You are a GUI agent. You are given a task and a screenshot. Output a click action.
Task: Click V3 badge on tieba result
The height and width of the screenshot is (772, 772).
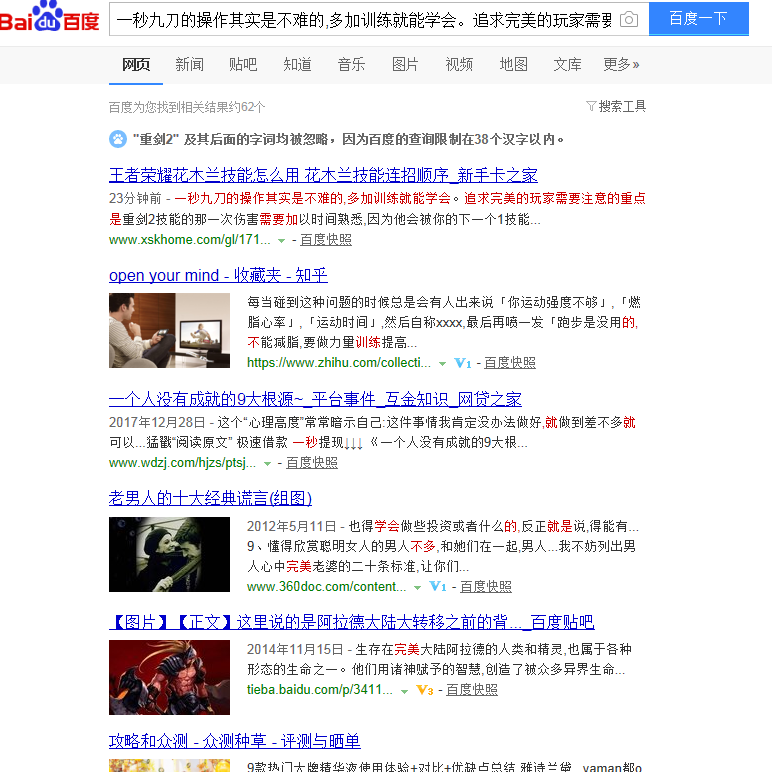pos(424,690)
